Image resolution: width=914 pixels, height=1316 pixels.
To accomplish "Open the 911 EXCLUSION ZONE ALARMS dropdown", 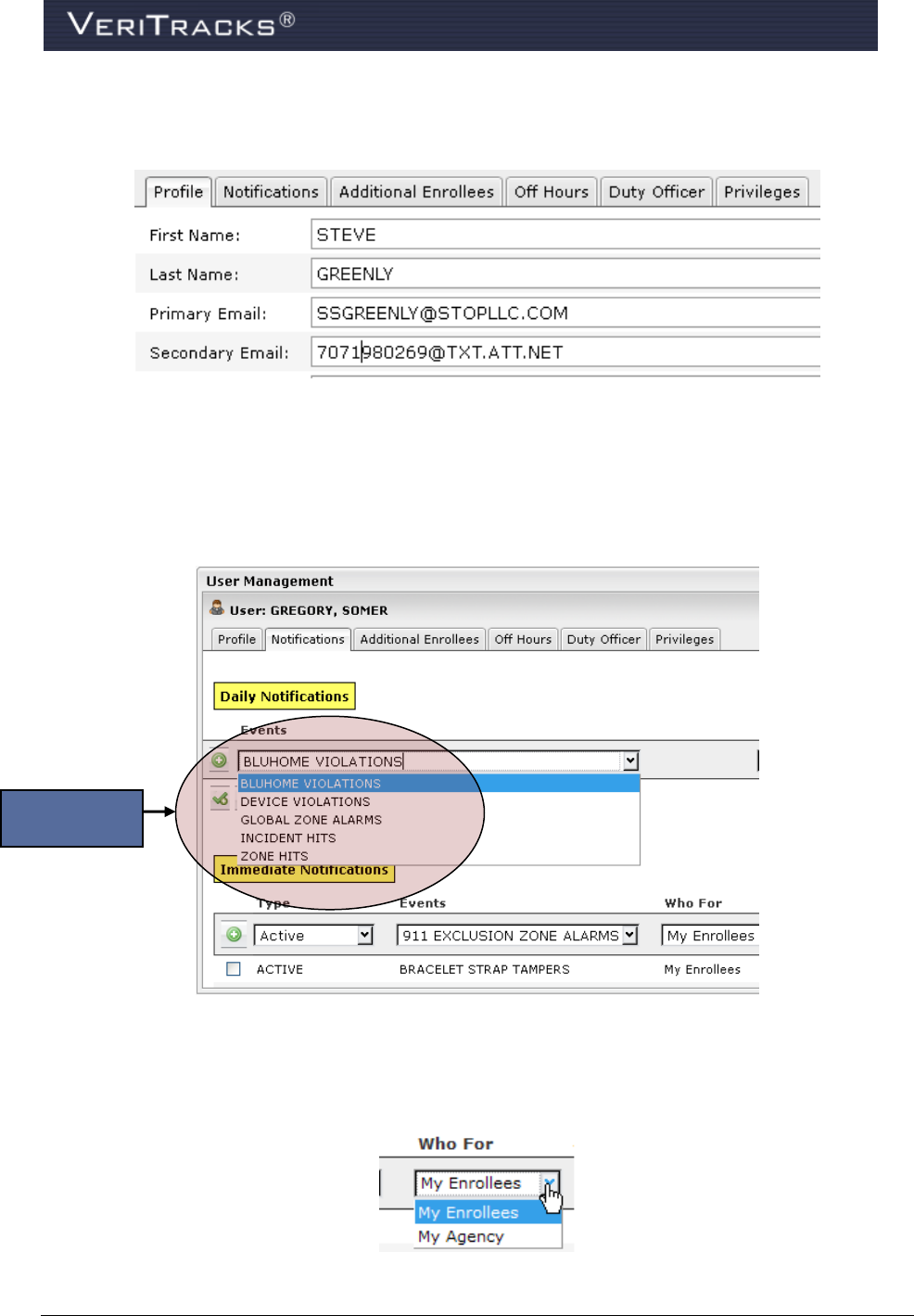I will click(517, 936).
